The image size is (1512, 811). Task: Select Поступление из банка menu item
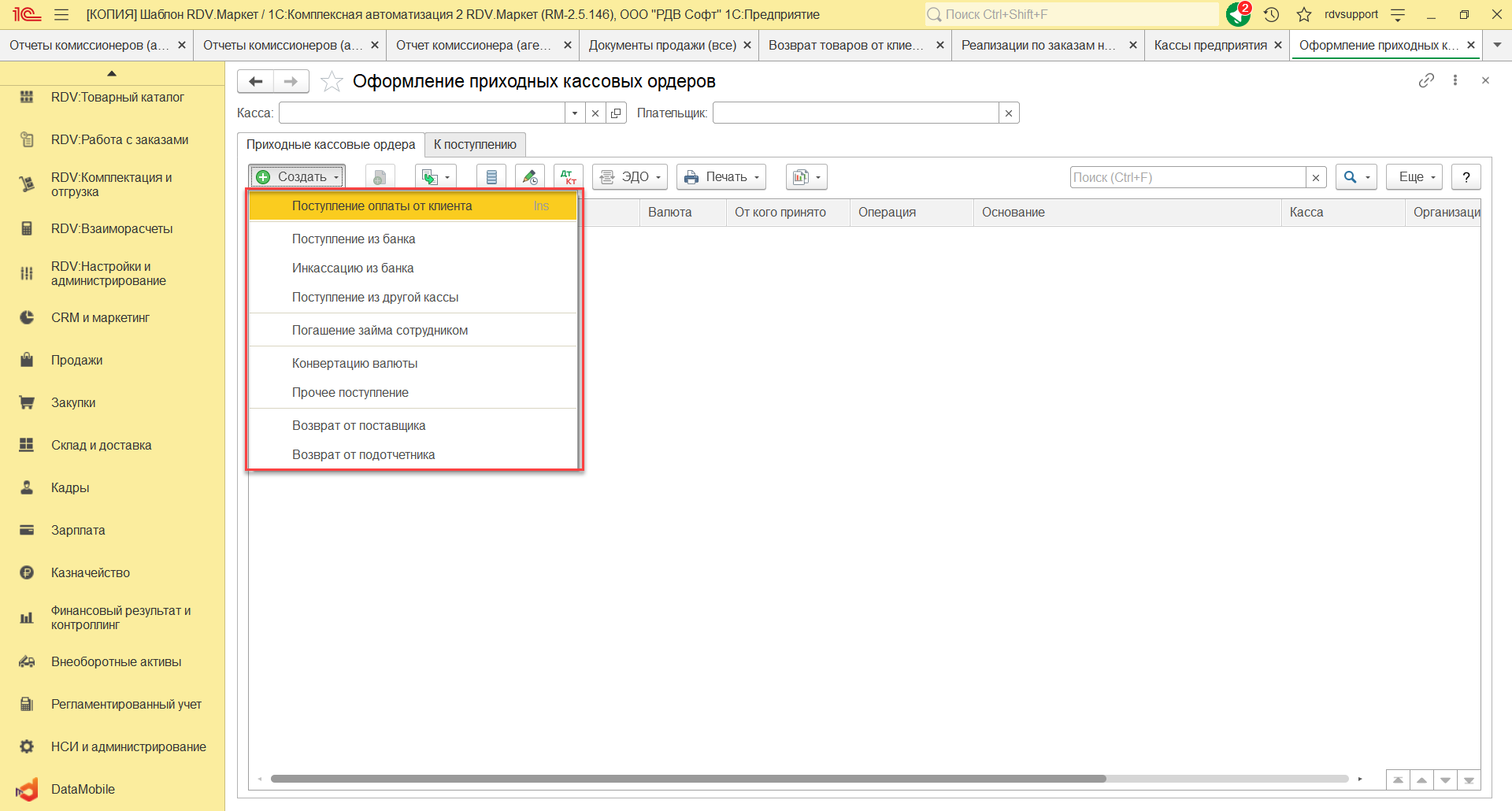coord(354,239)
